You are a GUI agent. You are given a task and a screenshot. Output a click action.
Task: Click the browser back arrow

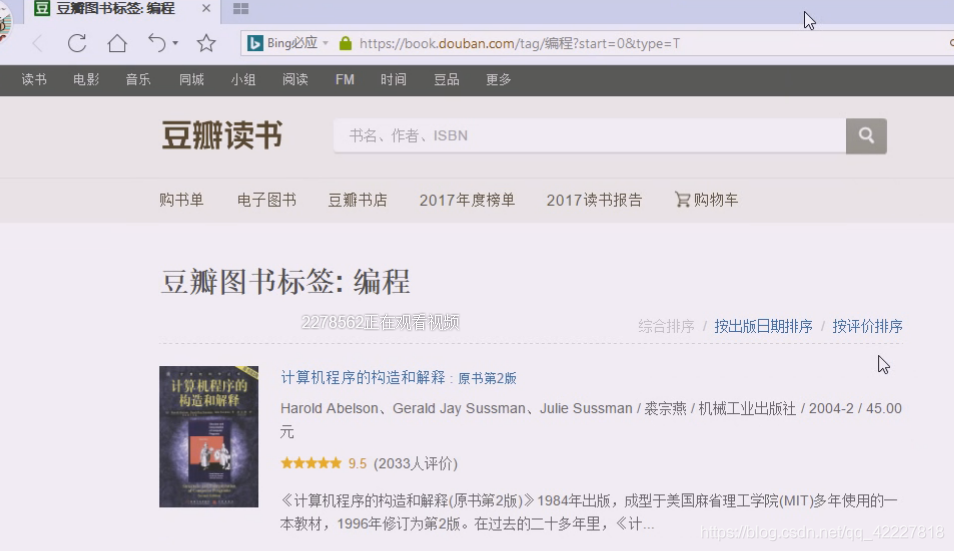(38, 43)
